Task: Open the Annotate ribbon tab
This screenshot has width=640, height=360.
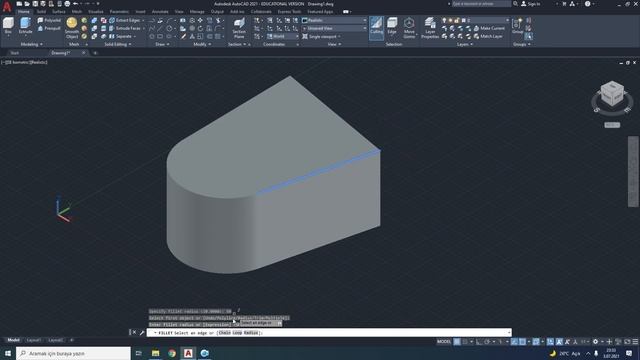Action: [160, 12]
